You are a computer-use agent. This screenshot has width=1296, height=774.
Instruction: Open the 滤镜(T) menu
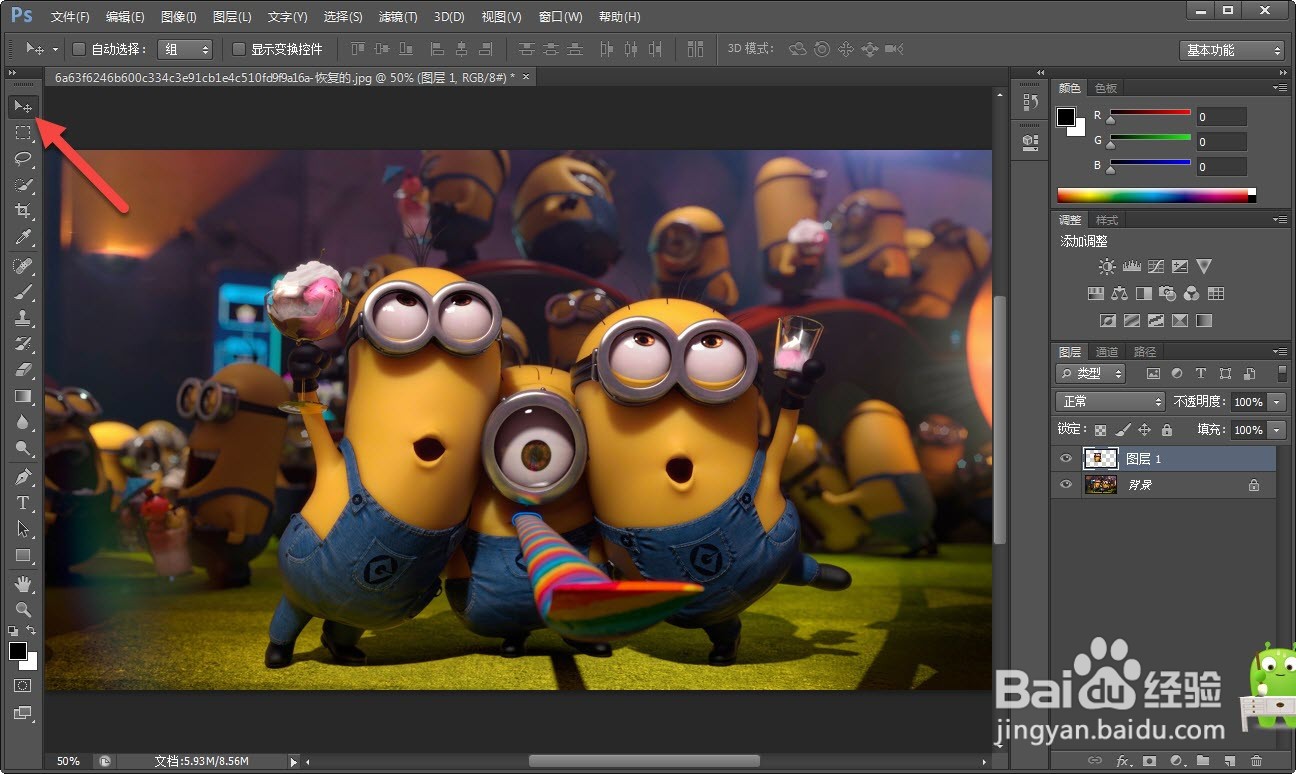click(398, 17)
